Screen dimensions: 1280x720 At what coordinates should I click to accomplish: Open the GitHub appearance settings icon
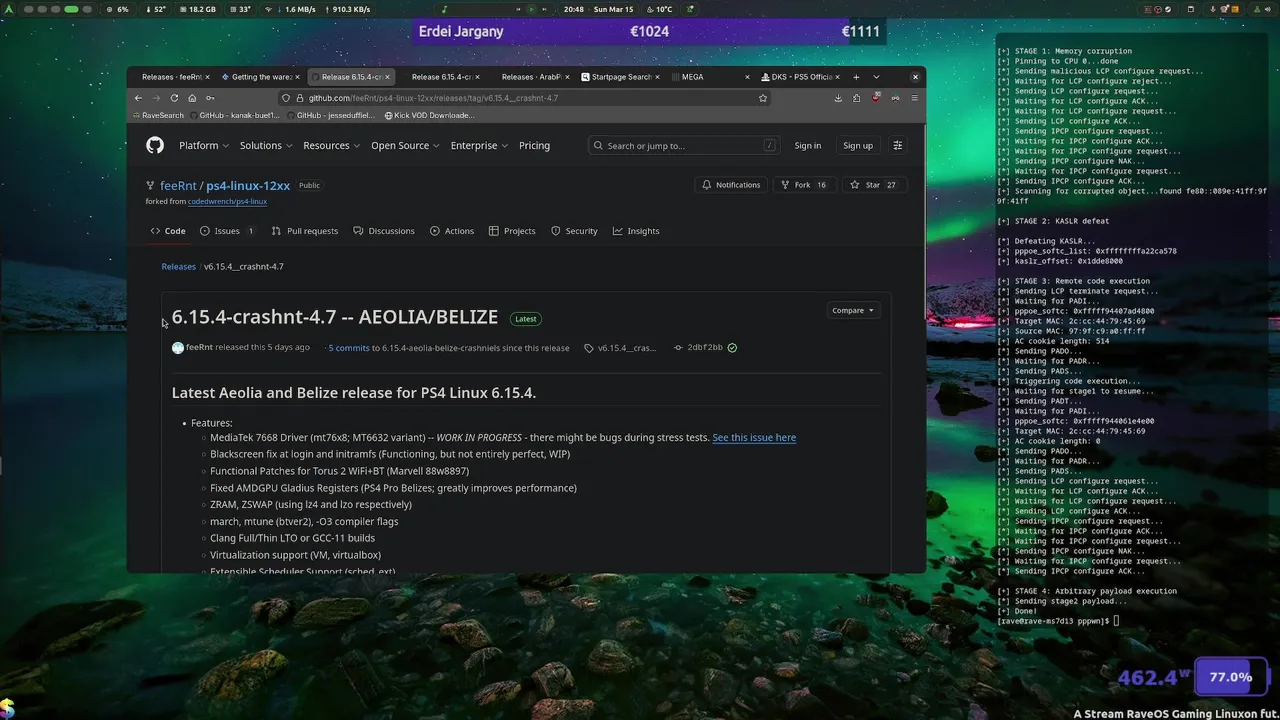tap(897, 145)
